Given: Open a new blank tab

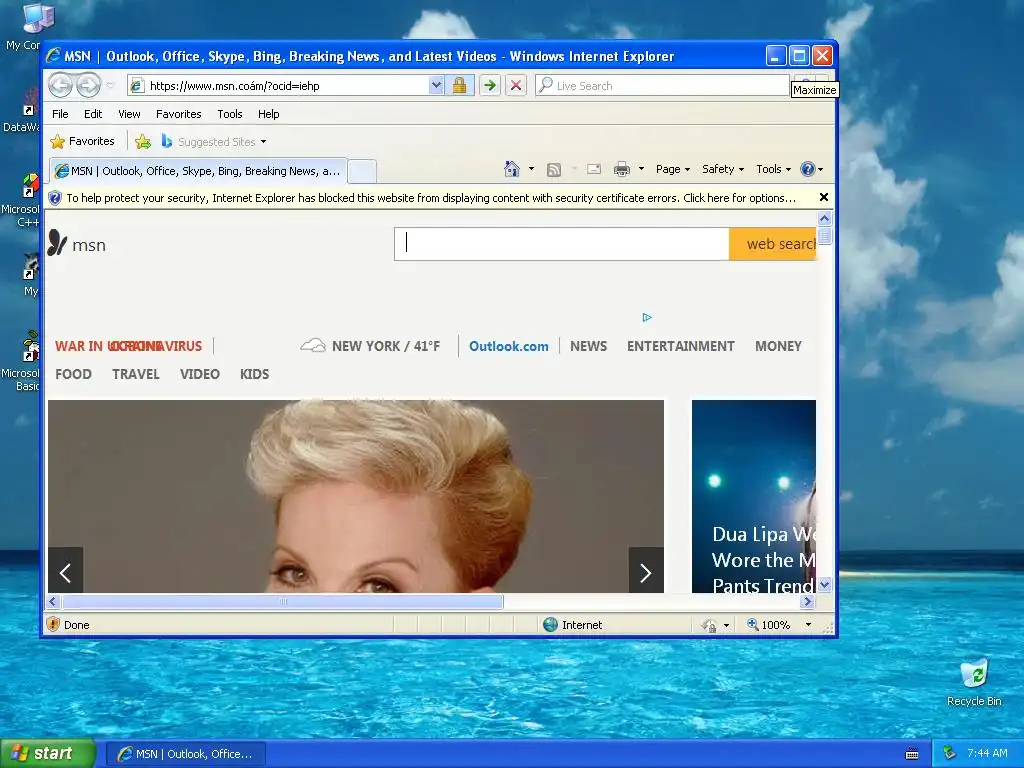Looking at the screenshot, I should pos(362,171).
